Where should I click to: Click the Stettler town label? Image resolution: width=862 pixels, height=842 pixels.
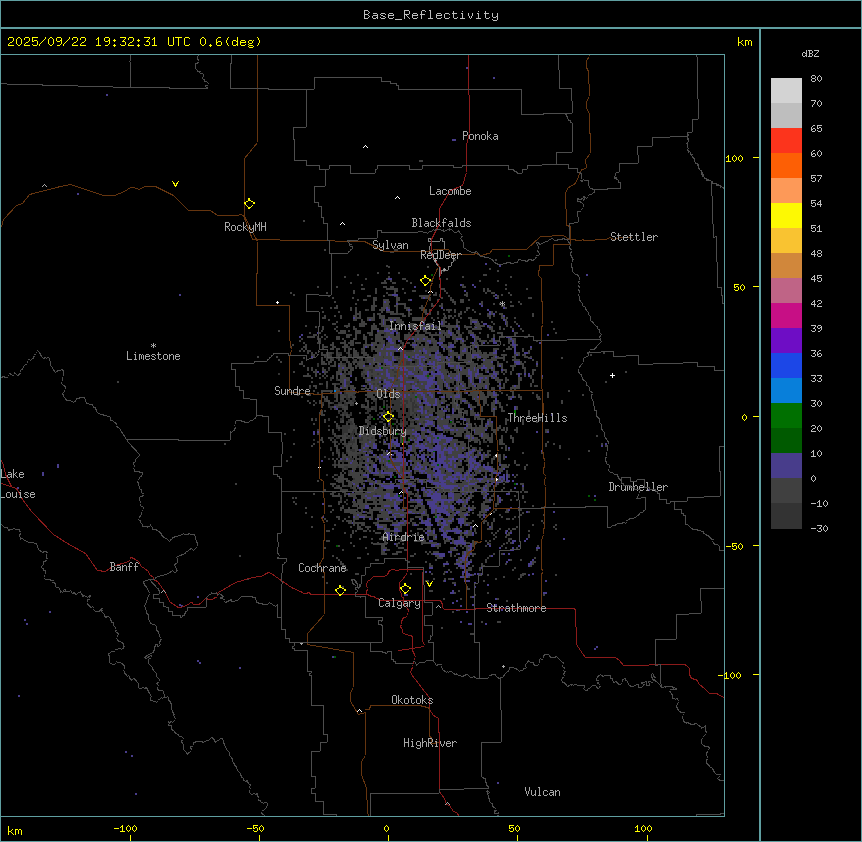634,237
